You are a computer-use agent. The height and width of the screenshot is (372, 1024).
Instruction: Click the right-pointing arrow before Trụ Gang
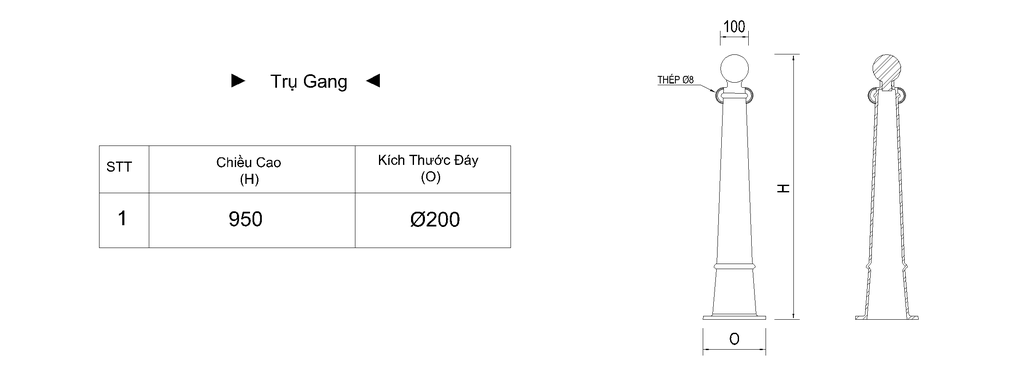click(238, 81)
